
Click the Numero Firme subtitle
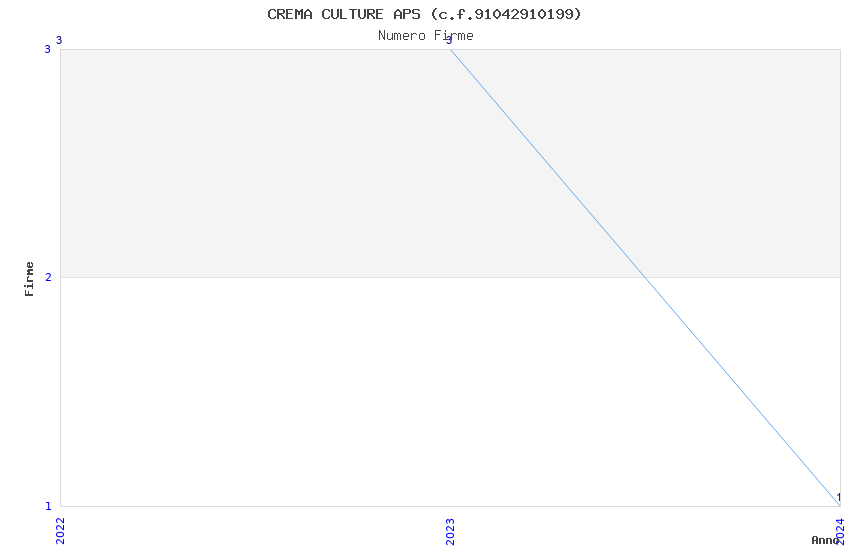click(426, 35)
